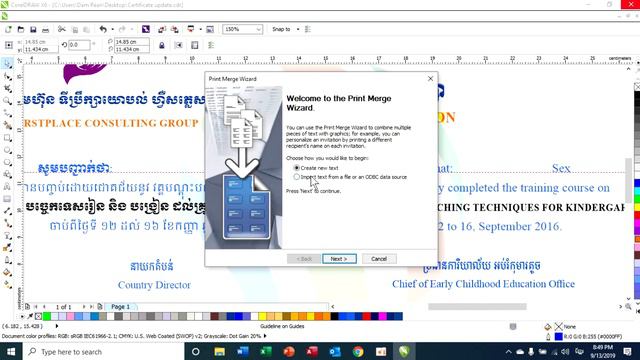Open Chrome from the taskbar
Viewport: 640px width, 360px height.
[358, 351]
